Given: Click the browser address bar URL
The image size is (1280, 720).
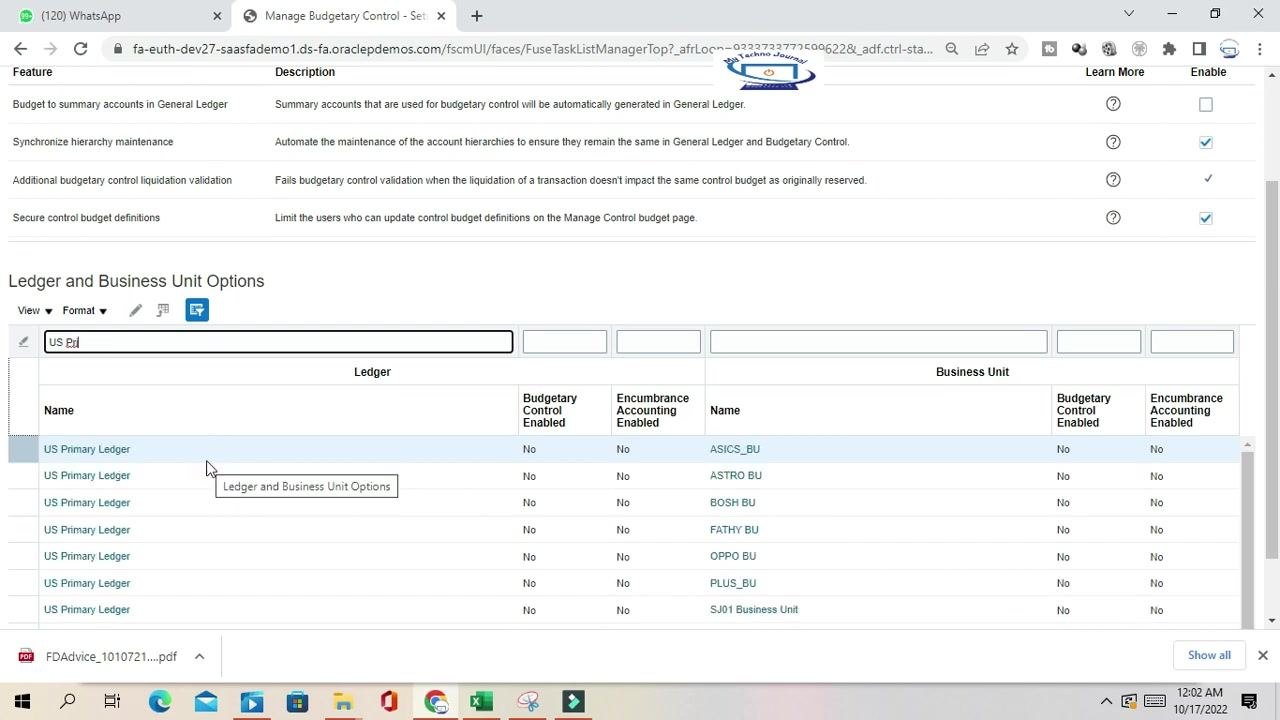Looking at the screenshot, I should tap(532, 48).
